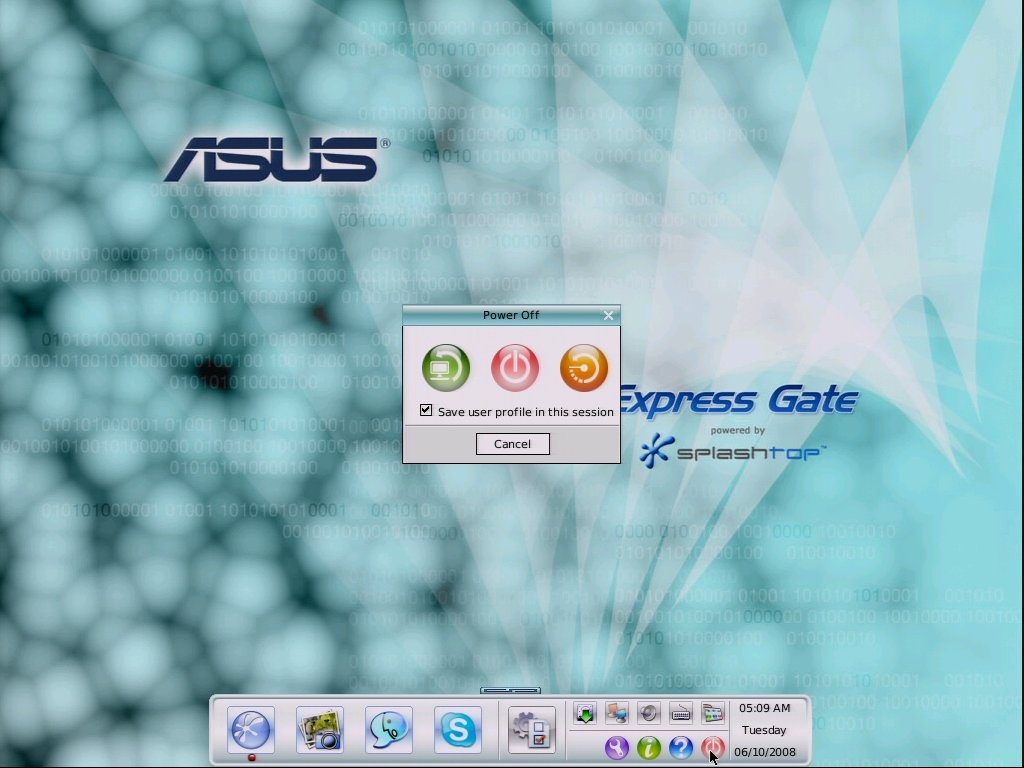The width and height of the screenshot is (1024, 768).
Task: View system information with the green info icon
Action: click(648, 747)
